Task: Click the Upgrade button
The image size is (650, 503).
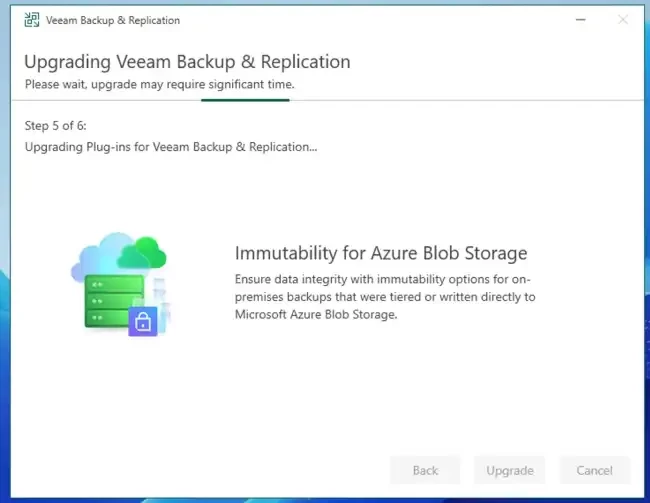Action: [509, 470]
